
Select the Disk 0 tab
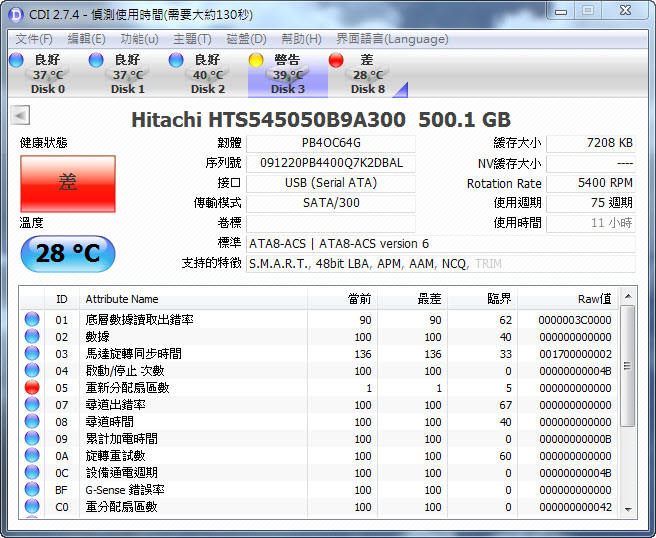(x=48, y=74)
